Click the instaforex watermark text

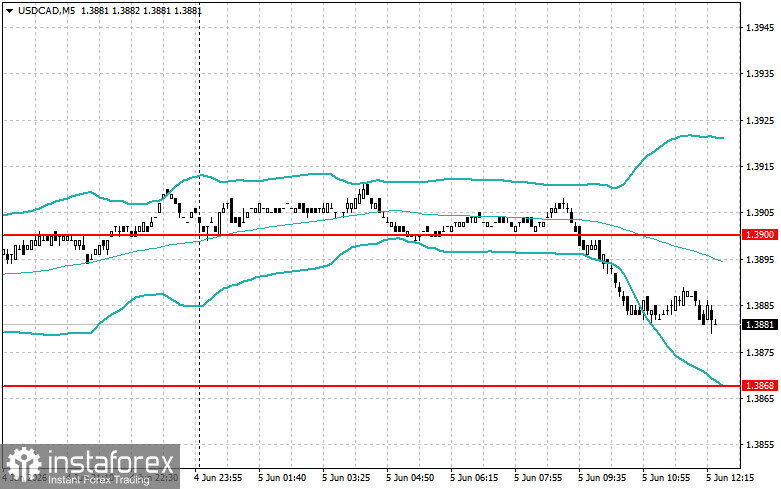click(x=111, y=462)
